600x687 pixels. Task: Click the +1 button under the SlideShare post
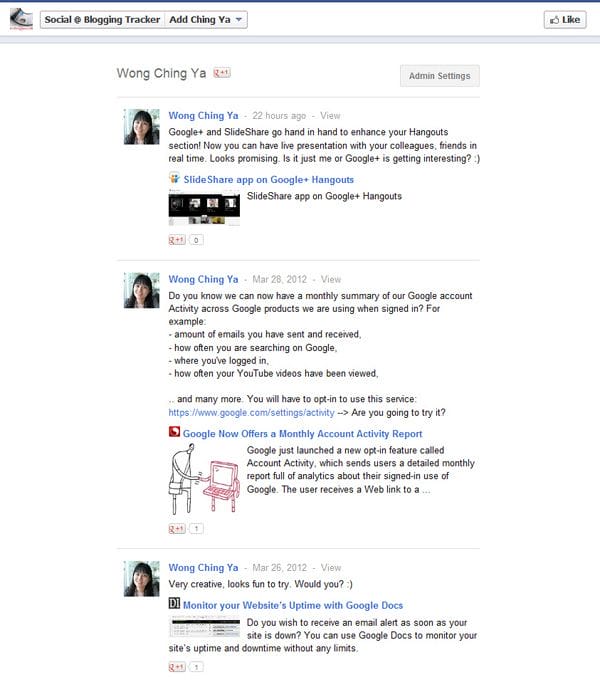(x=177, y=240)
